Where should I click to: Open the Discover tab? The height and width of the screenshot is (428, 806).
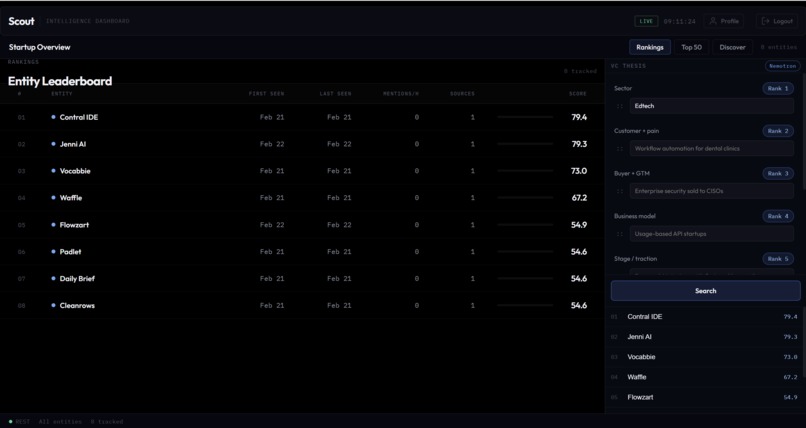[732, 47]
